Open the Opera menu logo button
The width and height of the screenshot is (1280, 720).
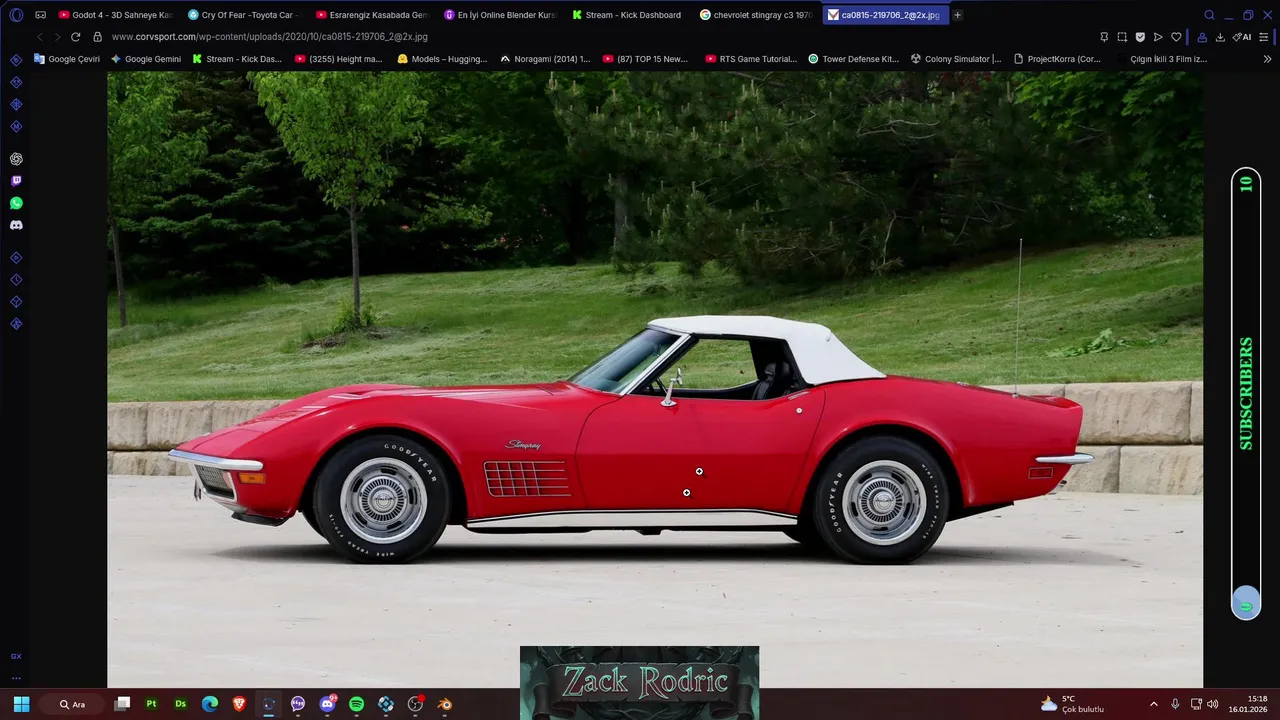(x=16, y=15)
